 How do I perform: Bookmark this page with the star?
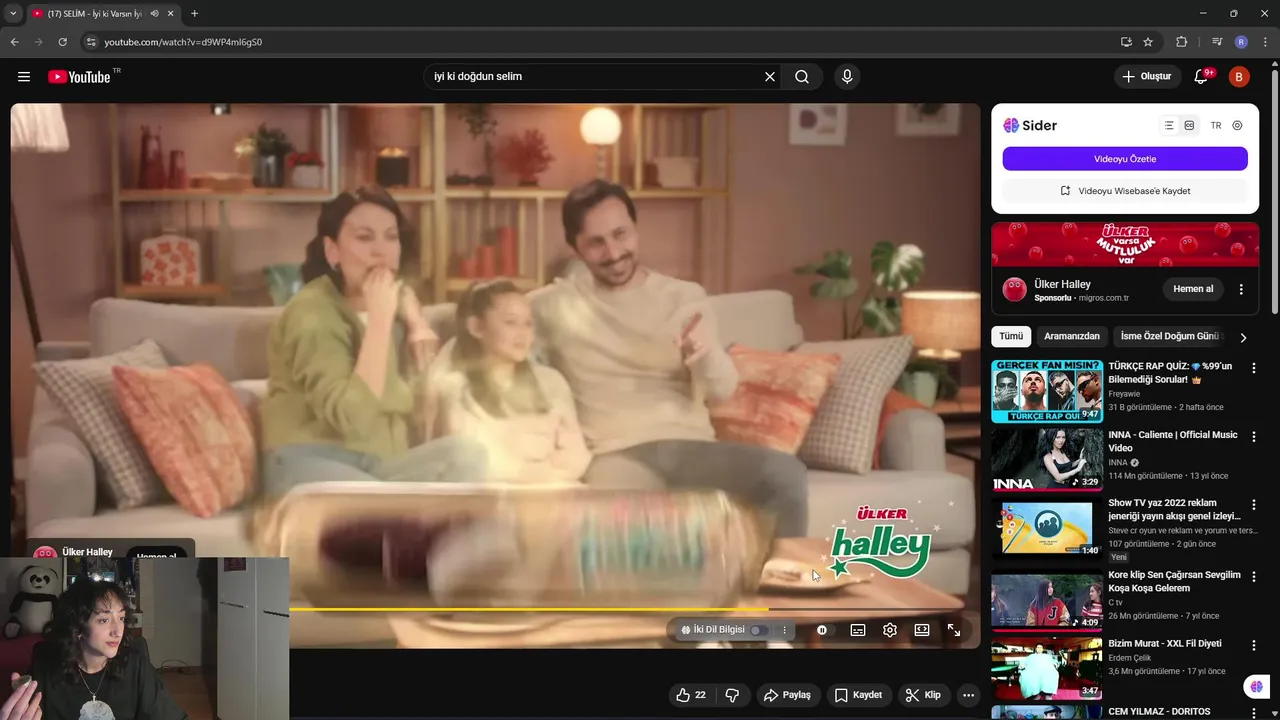pos(1148,42)
